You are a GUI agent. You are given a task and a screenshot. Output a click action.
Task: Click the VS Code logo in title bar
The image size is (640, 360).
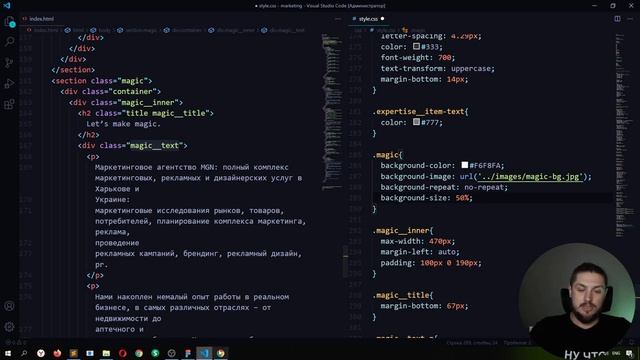7,5
